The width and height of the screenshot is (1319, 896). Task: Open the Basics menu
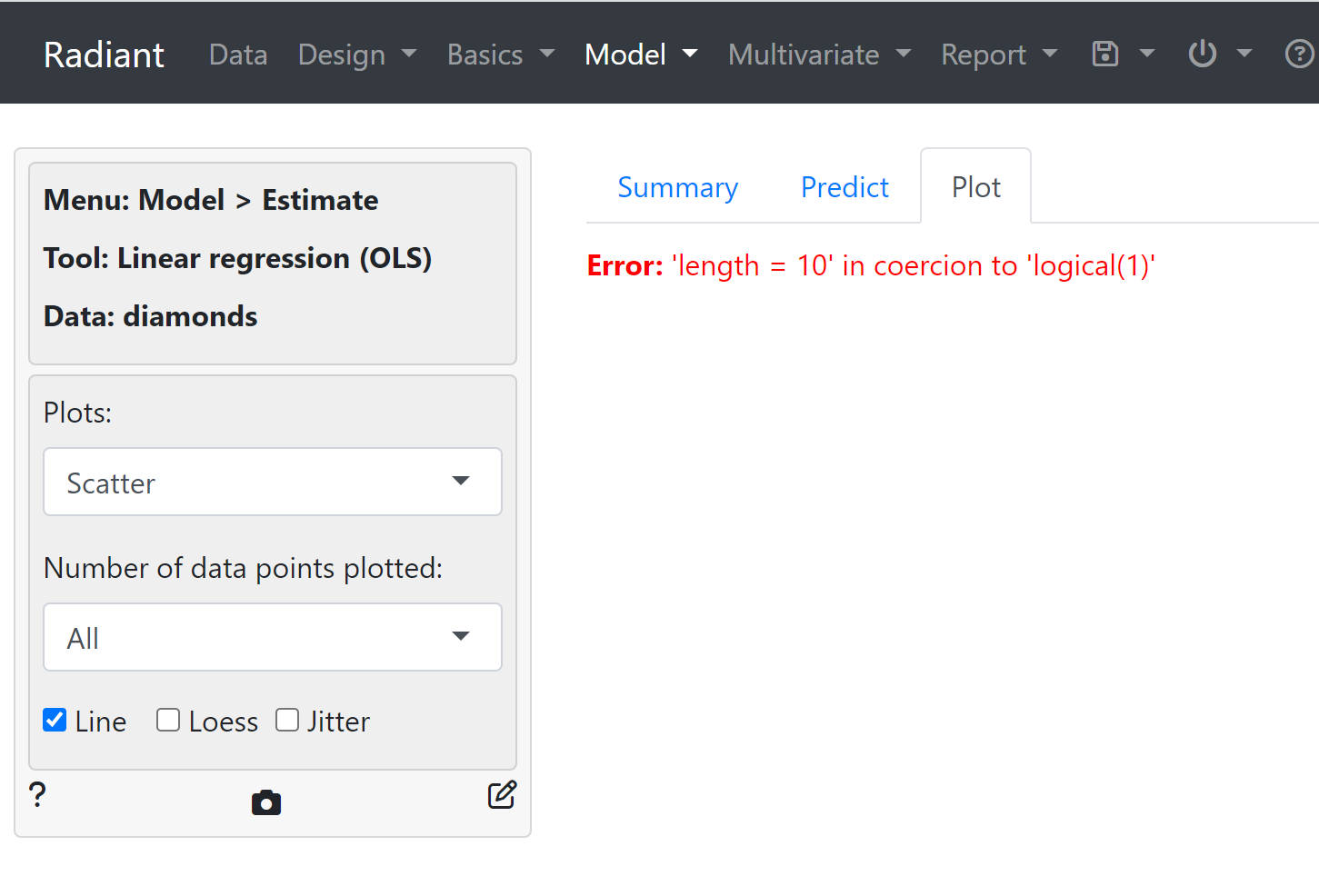click(485, 54)
